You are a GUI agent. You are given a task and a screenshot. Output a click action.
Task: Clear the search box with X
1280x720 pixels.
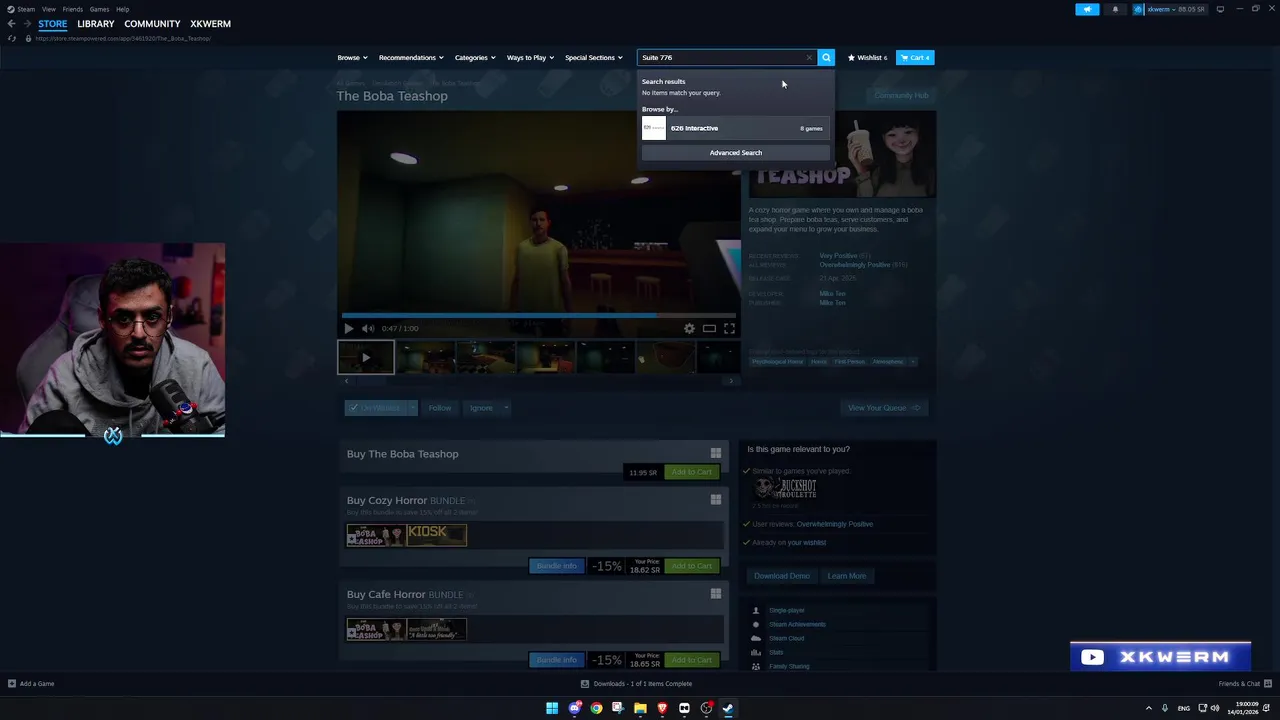[x=809, y=58]
